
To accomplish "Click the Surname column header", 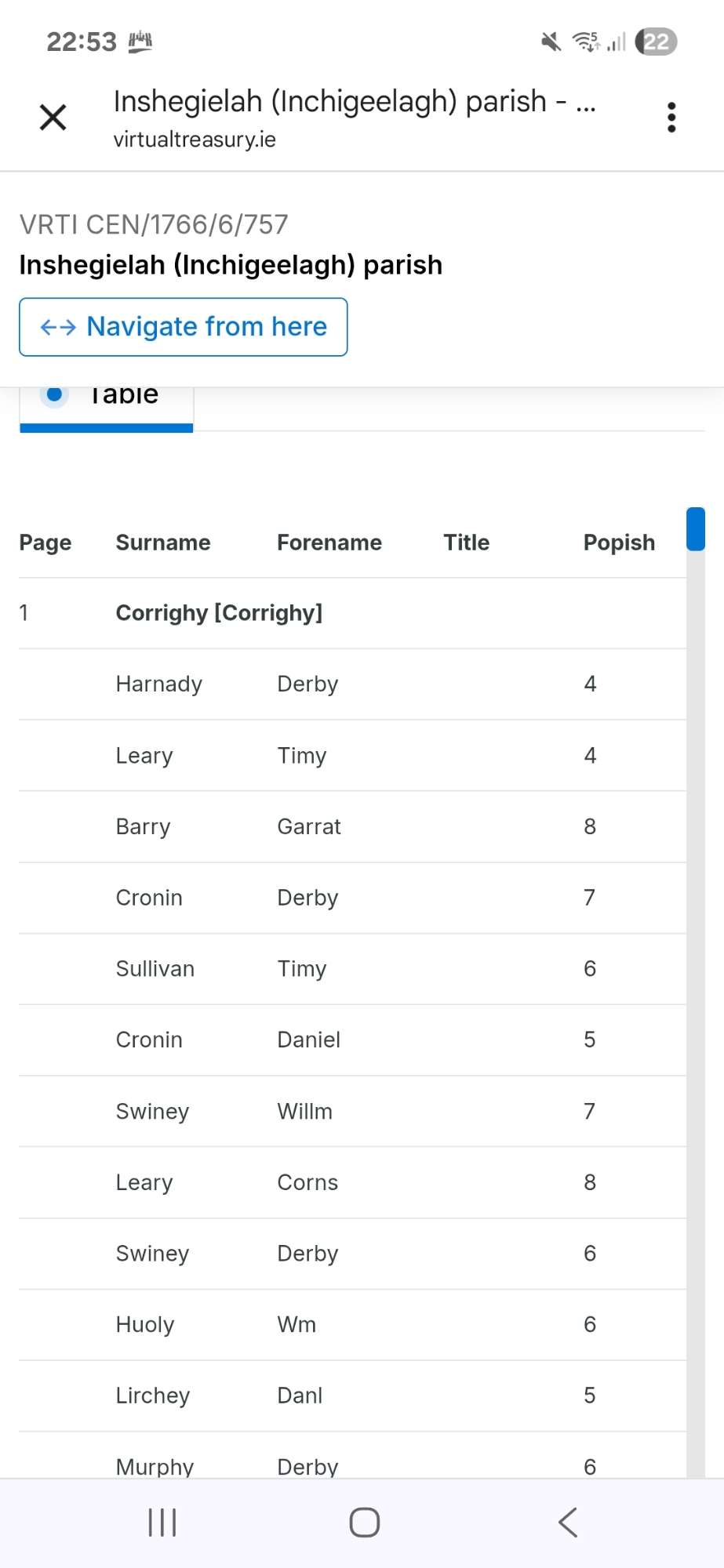I will pyautogui.click(x=163, y=543).
